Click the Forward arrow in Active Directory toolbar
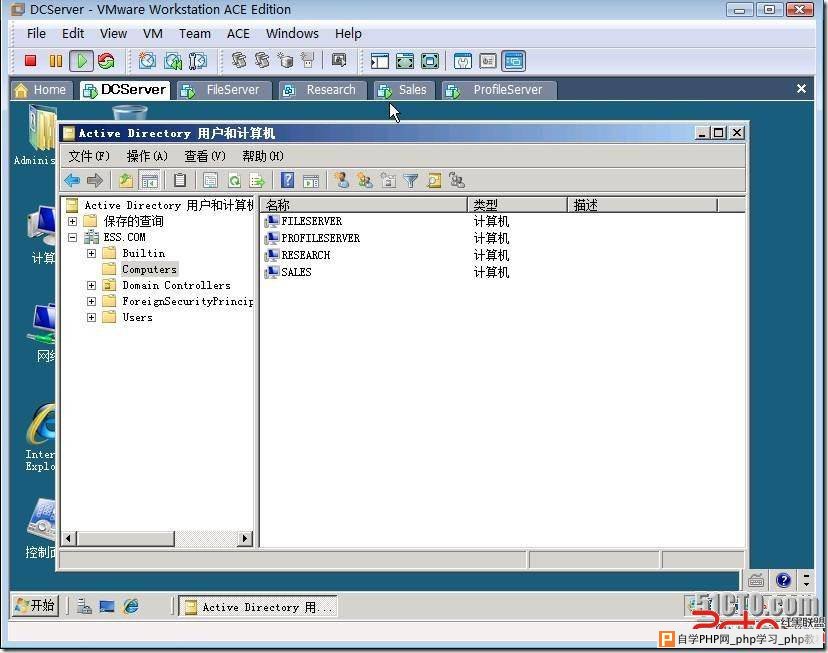This screenshot has width=828, height=653. click(95, 181)
